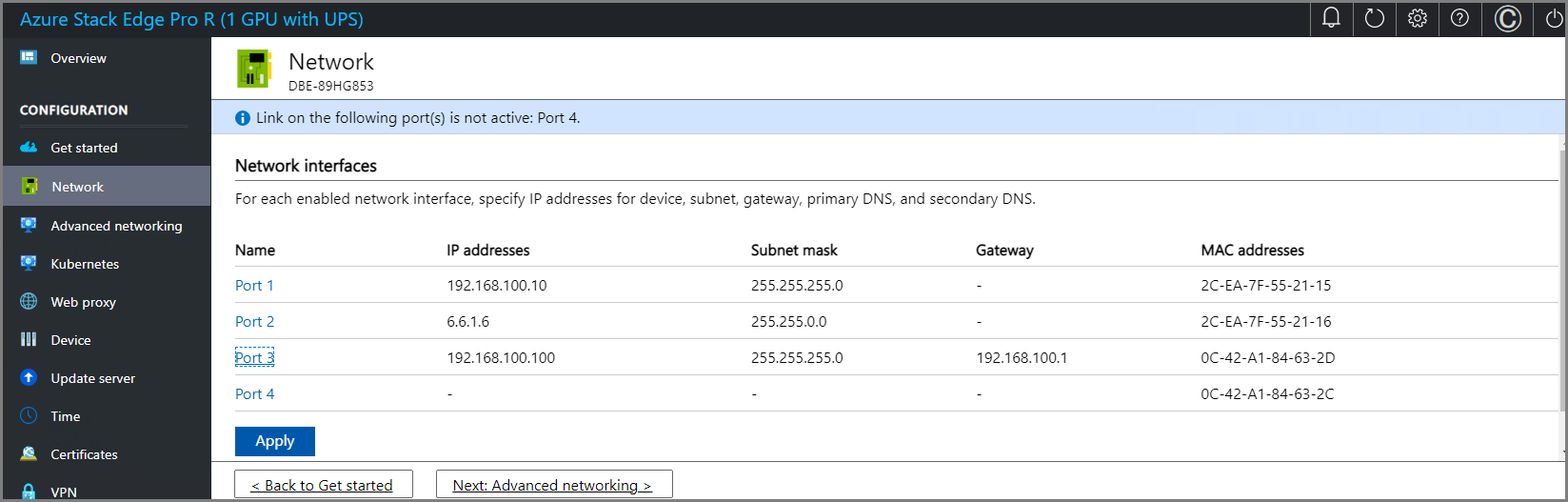Click the VPN lock icon
Image resolution: width=1568 pixels, height=502 pixels.
tap(29, 492)
